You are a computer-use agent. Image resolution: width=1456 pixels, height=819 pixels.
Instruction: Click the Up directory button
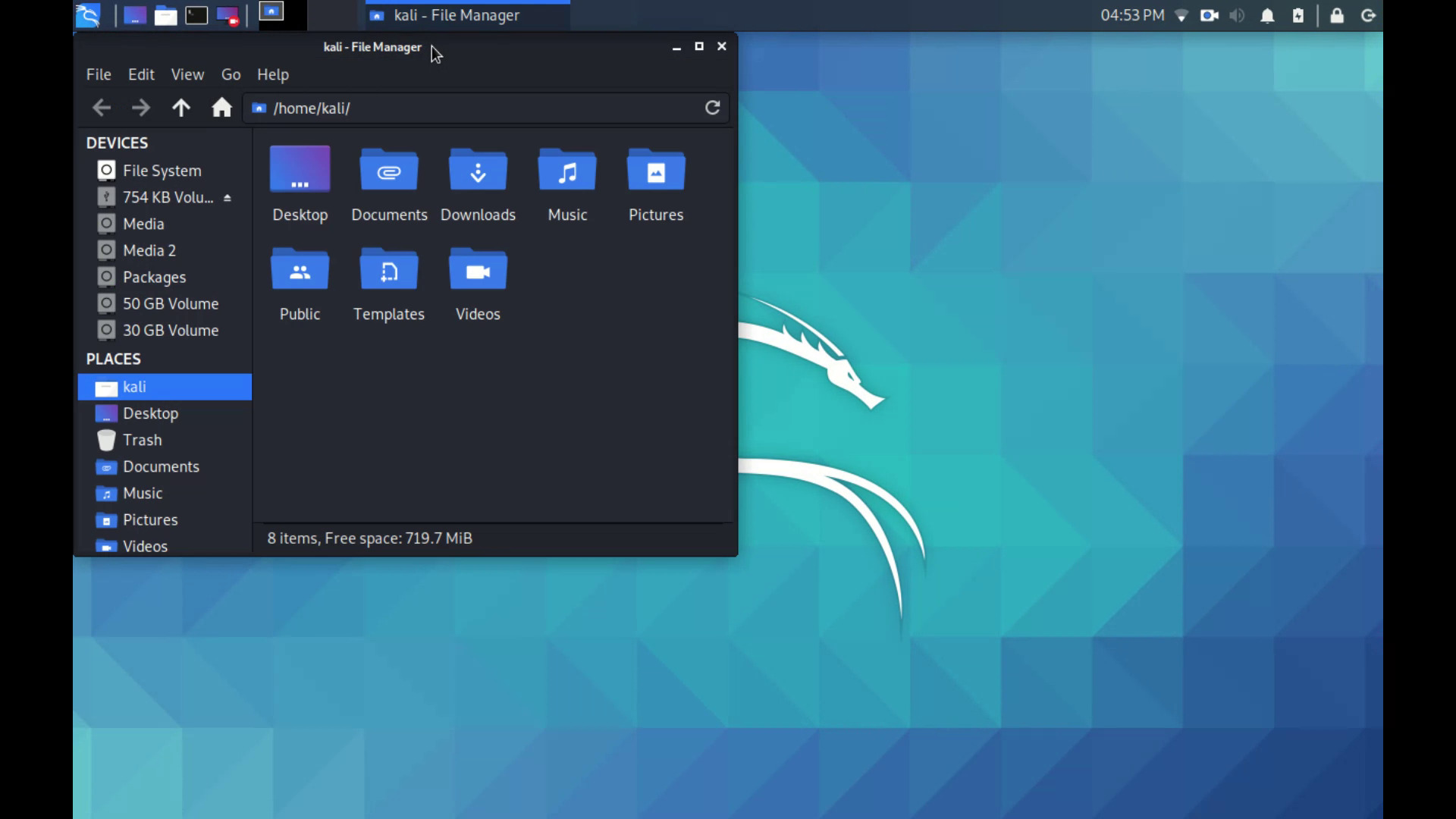pyautogui.click(x=181, y=108)
